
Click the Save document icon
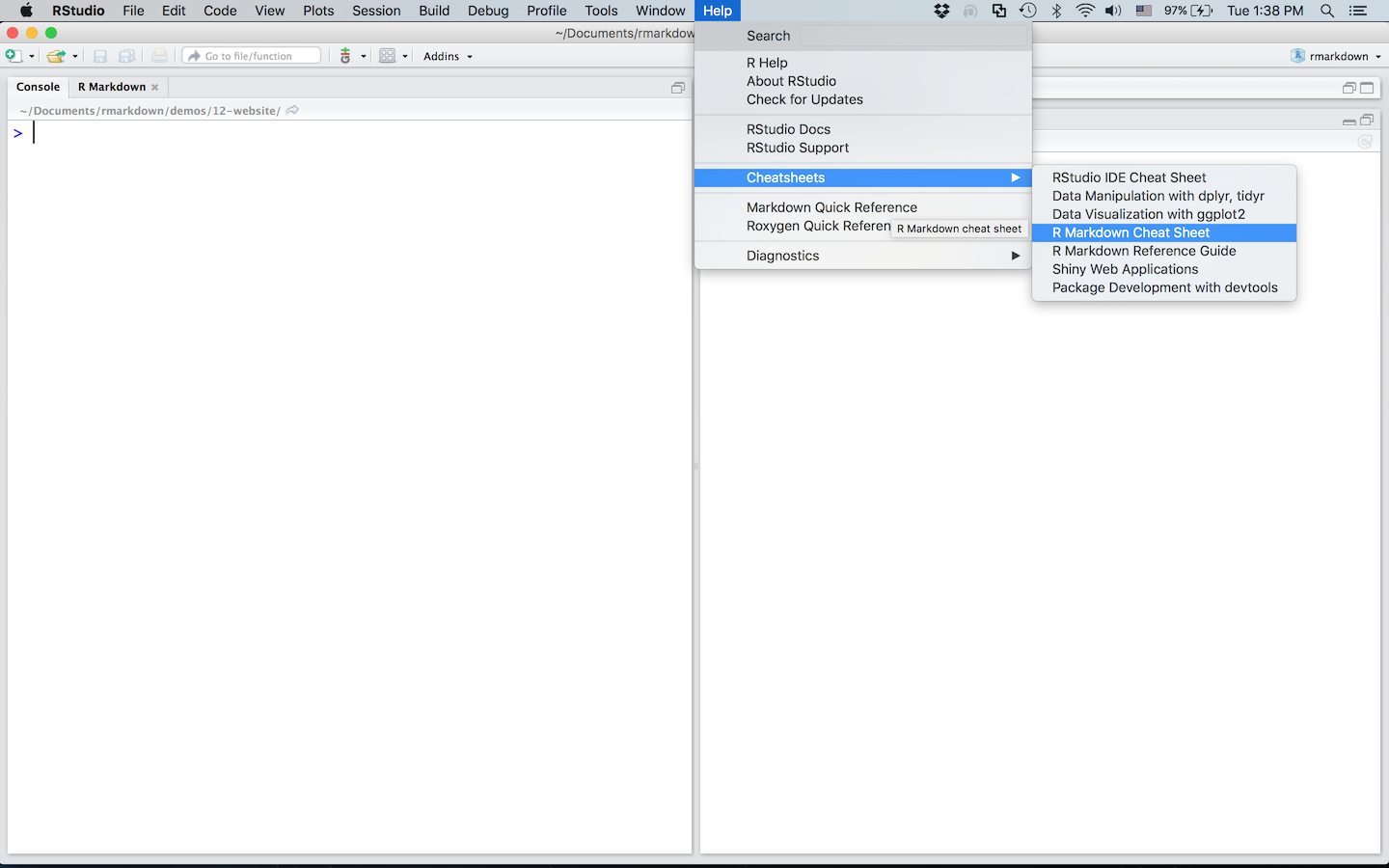[x=100, y=56]
